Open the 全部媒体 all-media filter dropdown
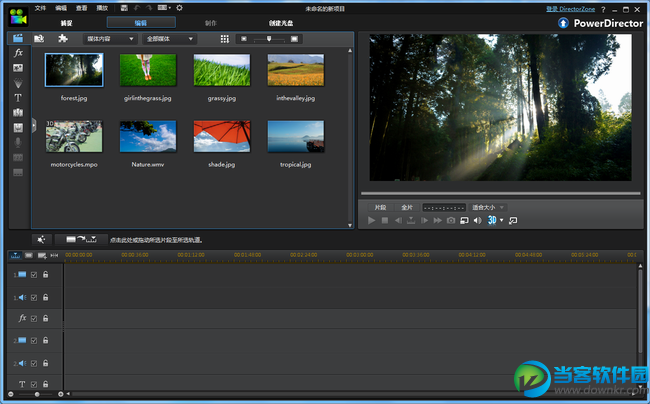 pos(170,39)
